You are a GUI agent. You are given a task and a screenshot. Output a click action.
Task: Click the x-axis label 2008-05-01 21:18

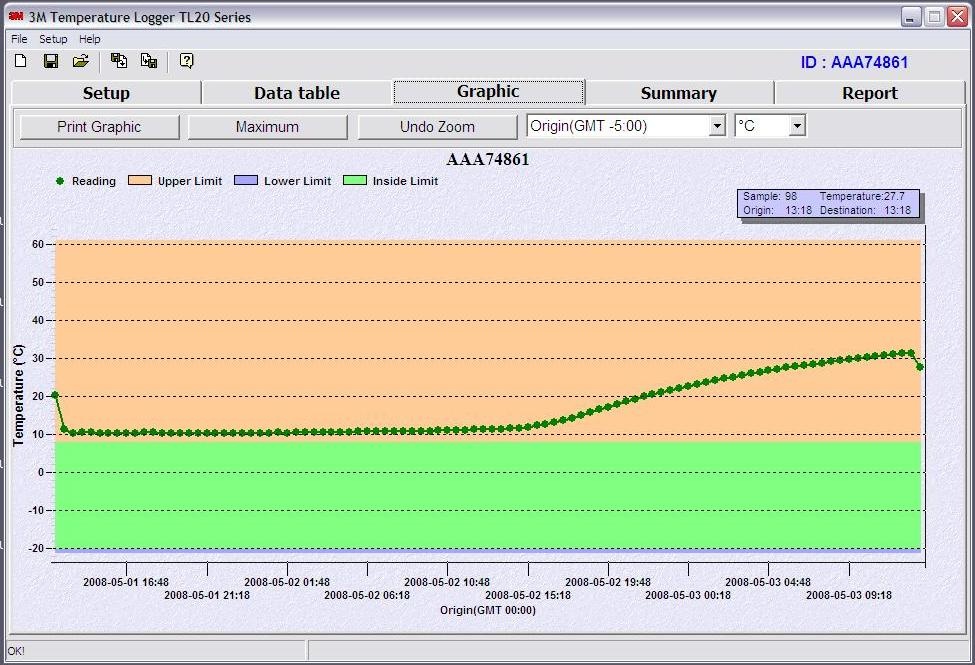pyautogui.click(x=207, y=595)
